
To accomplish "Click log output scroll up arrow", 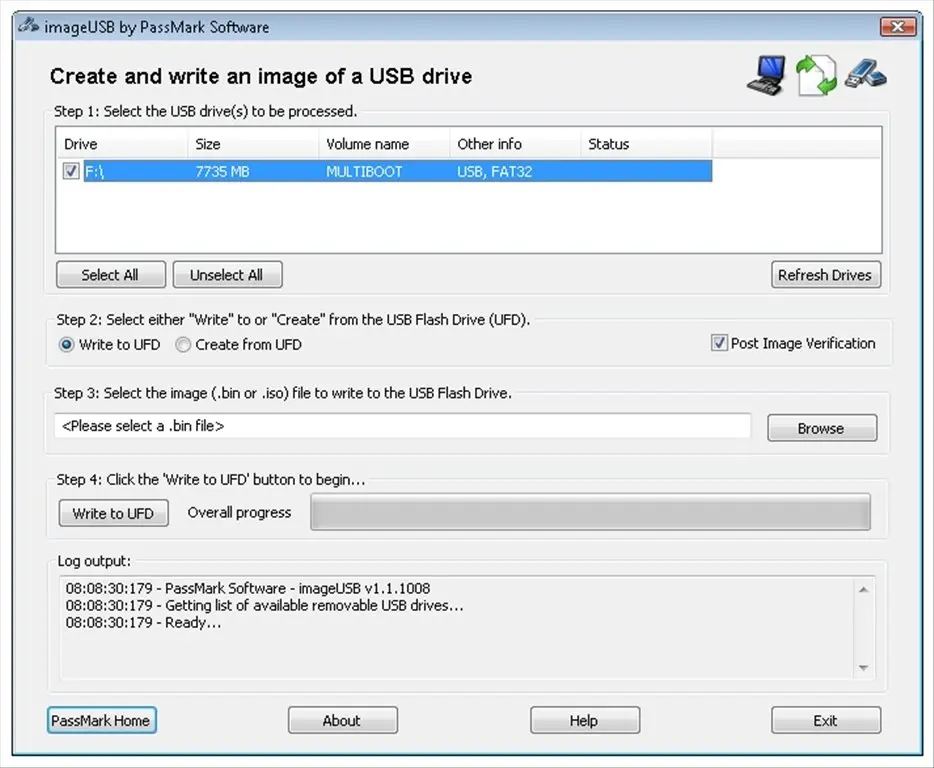I will click(x=863, y=589).
